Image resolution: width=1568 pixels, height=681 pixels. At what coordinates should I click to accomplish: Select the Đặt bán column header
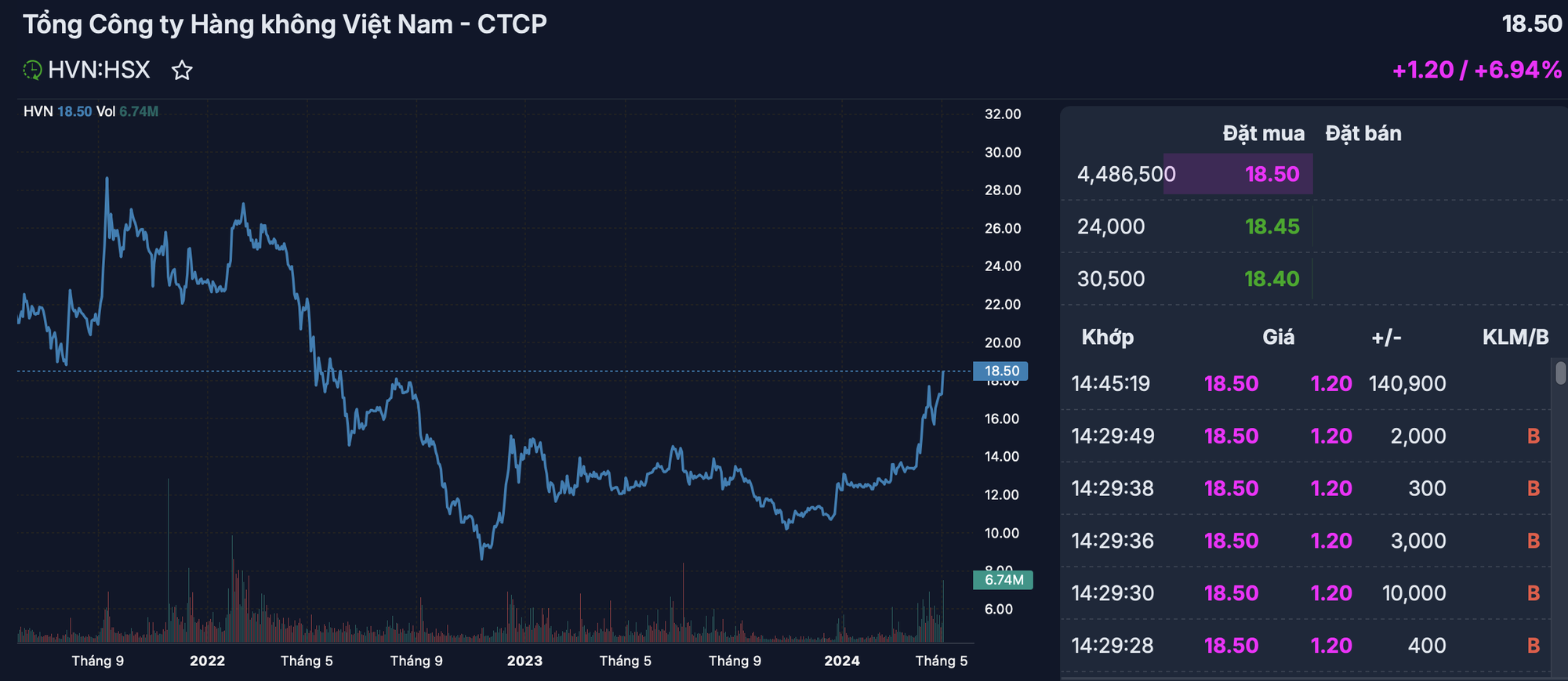(1363, 133)
